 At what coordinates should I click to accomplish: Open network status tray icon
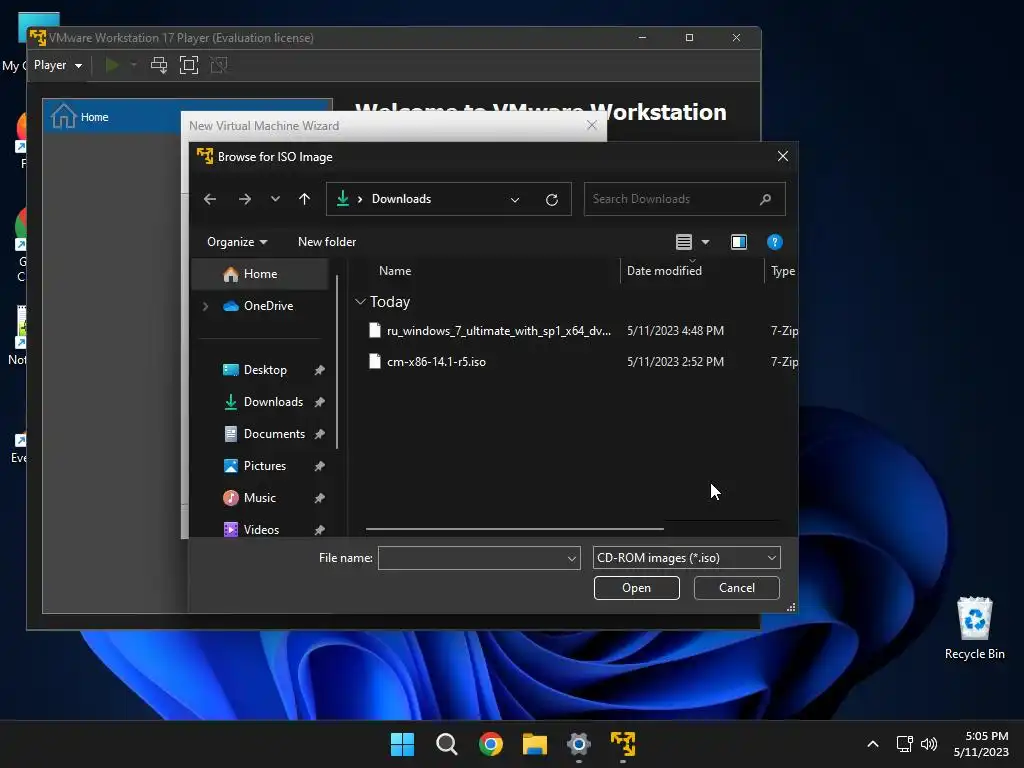pos(904,744)
